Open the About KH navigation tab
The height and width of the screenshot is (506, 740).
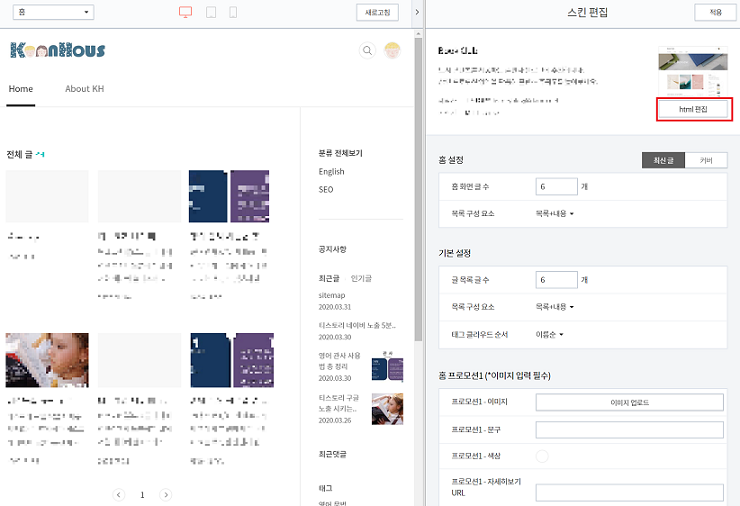[84, 89]
